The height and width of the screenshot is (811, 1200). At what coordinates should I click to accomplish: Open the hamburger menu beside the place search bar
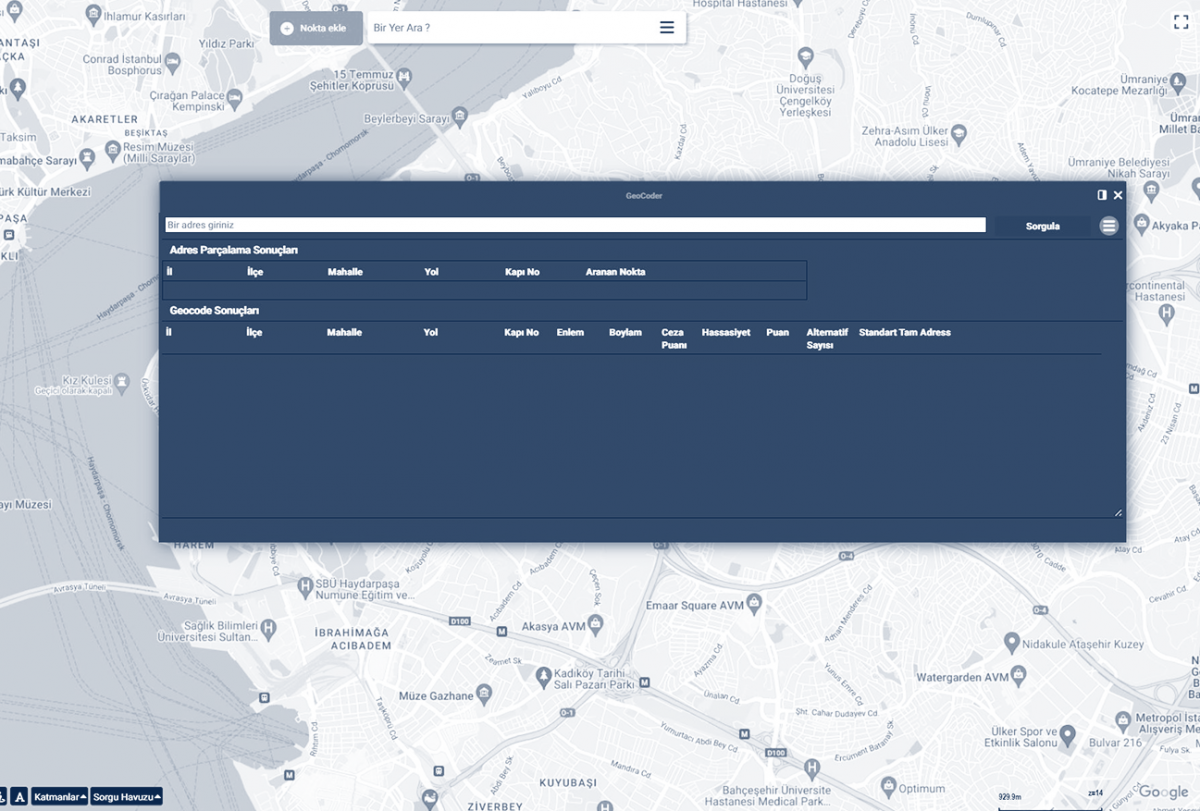[x=666, y=27]
